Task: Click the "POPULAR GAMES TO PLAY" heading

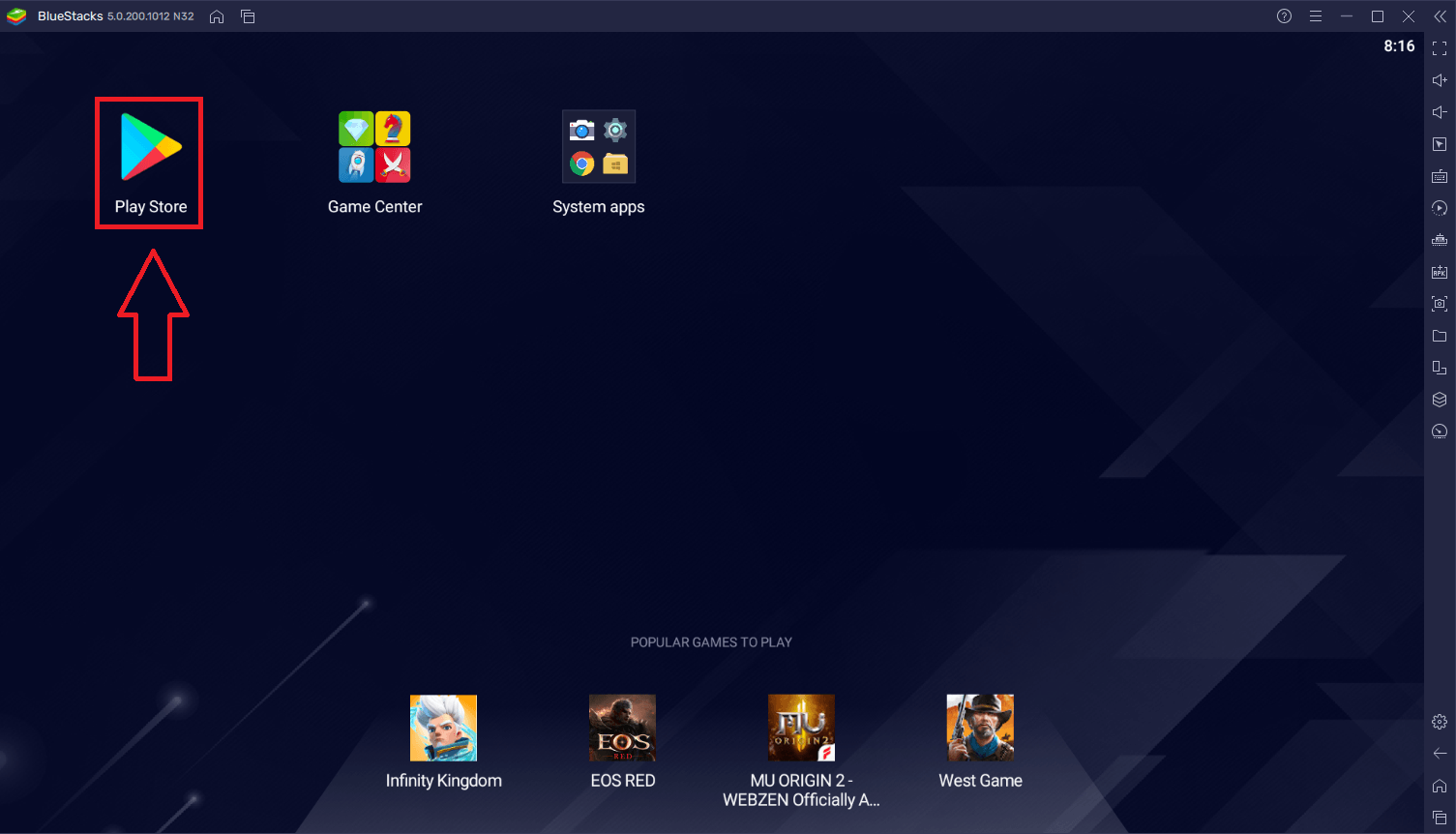Action: pos(711,642)
